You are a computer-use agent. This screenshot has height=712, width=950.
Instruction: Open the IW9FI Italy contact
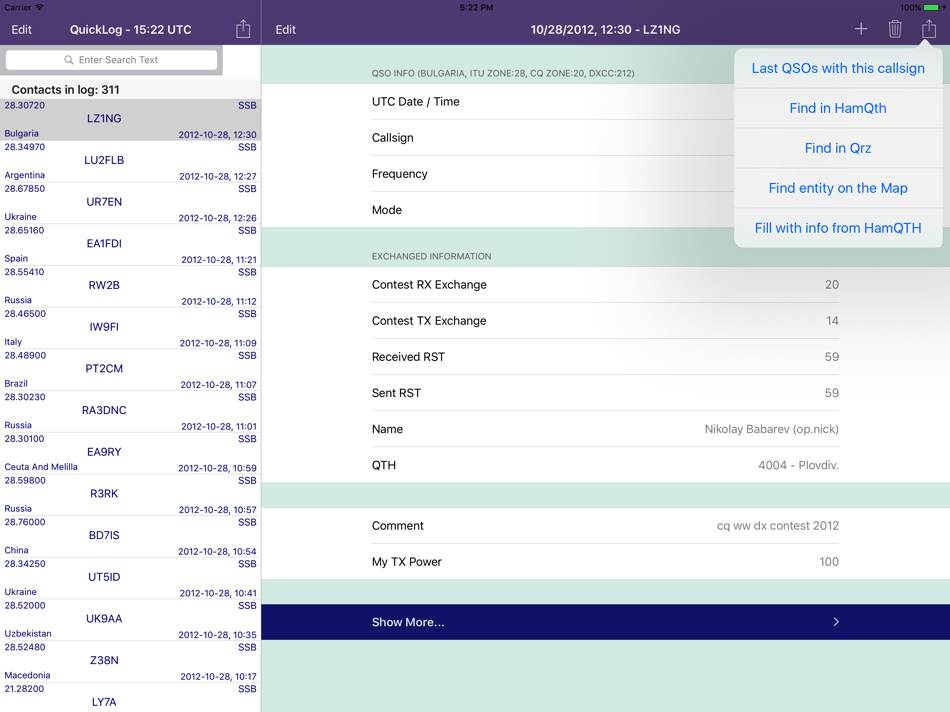click(x=130, y=328)
